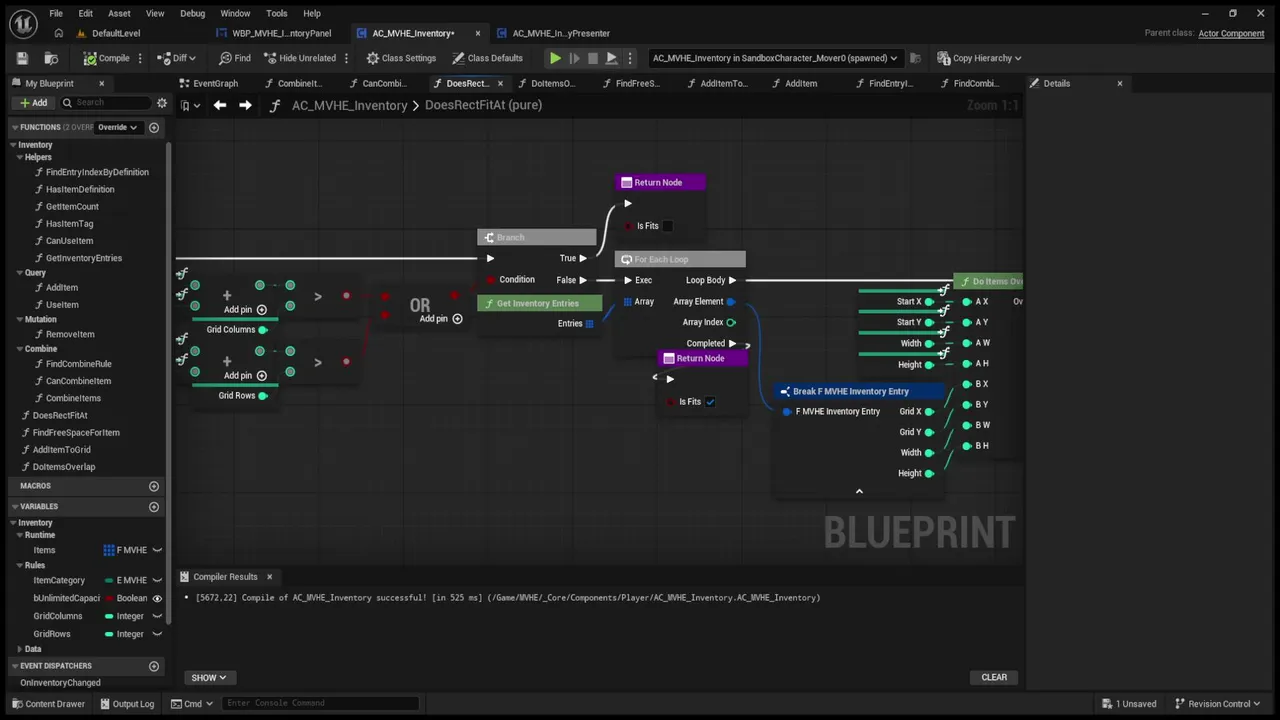Toggle visibility eye for bUnlimitedCapaci variable
Image resolution: width=1280 pixels, height=720 pixels.
[157, 598]
